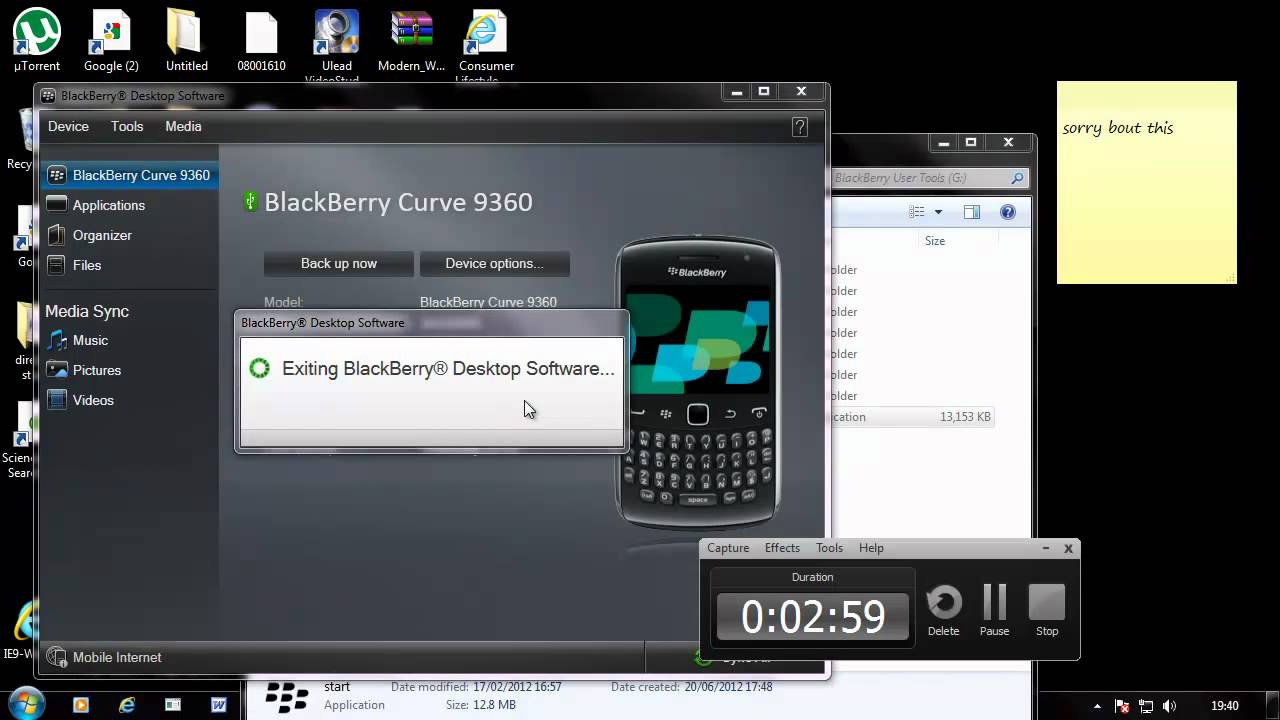Click the taskbar clock showing 19:40

[x=1225, y=706]
